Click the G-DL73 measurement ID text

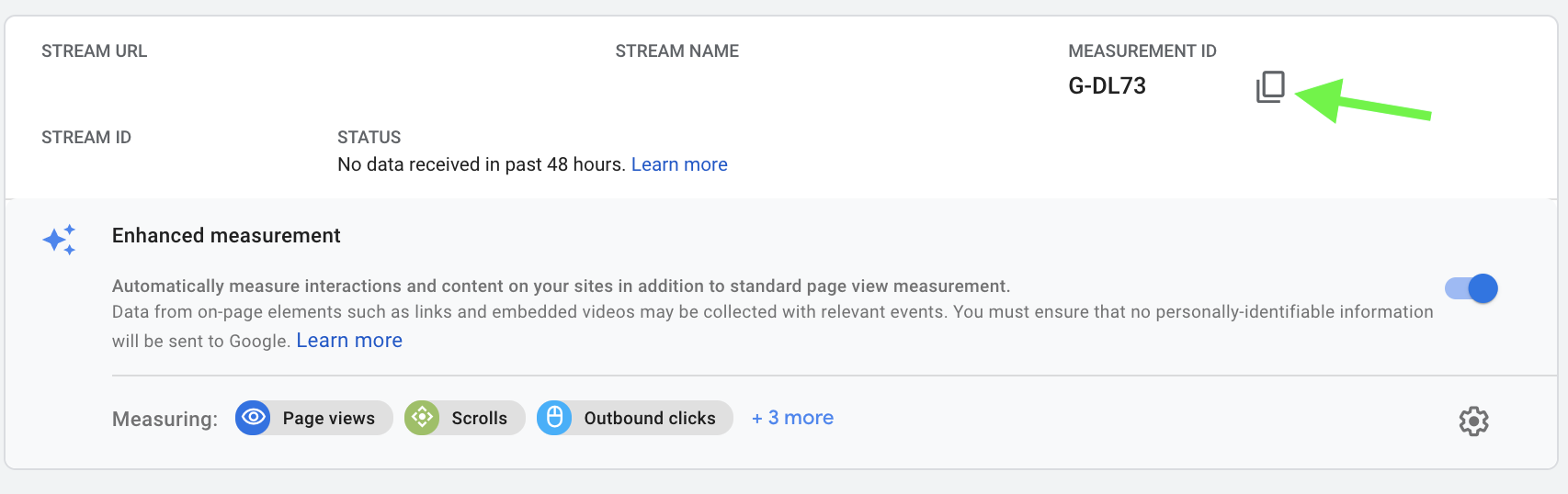1107,86
